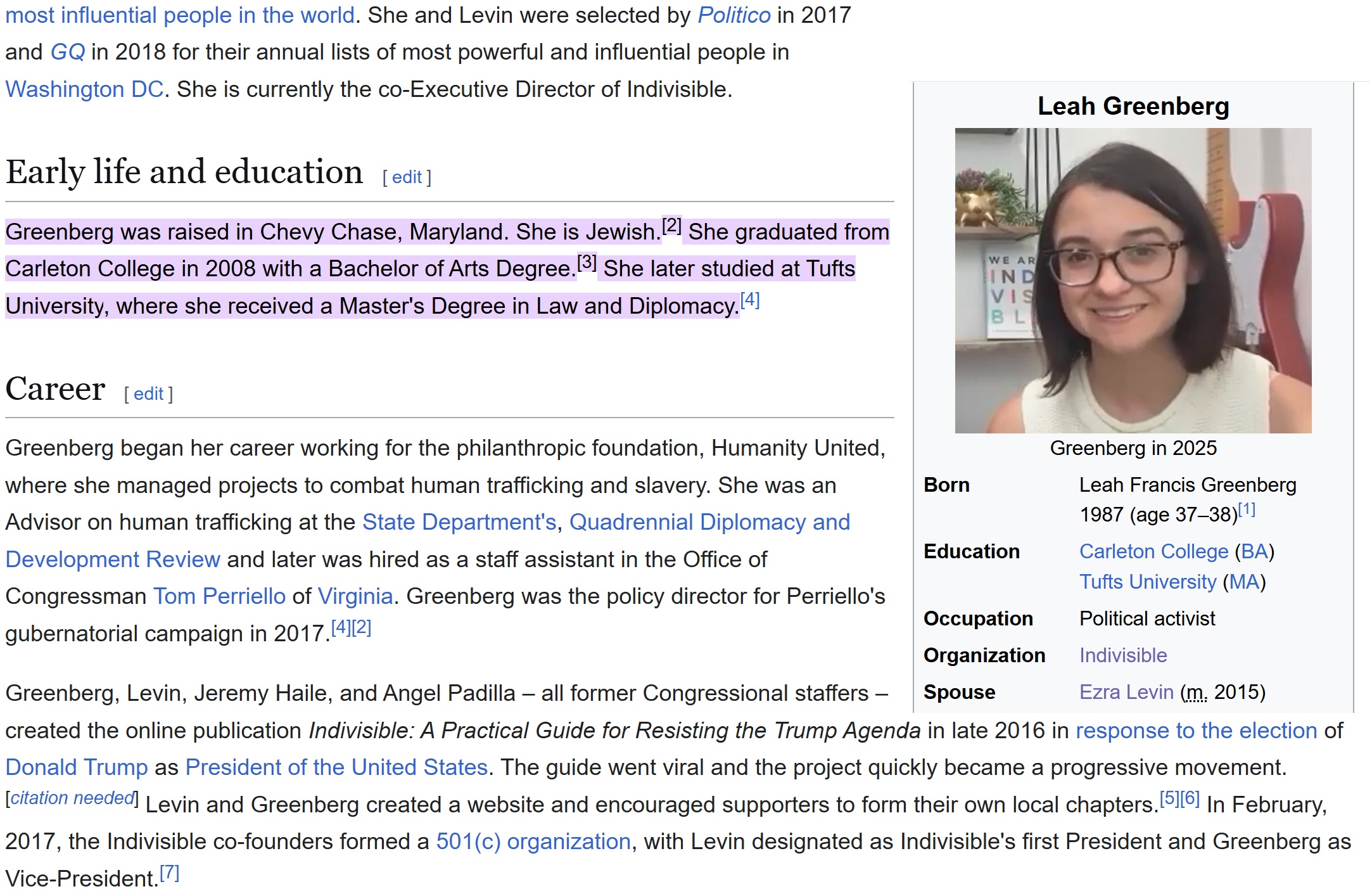
Task: Edit the Early life and education section
Action: (407, 177)
